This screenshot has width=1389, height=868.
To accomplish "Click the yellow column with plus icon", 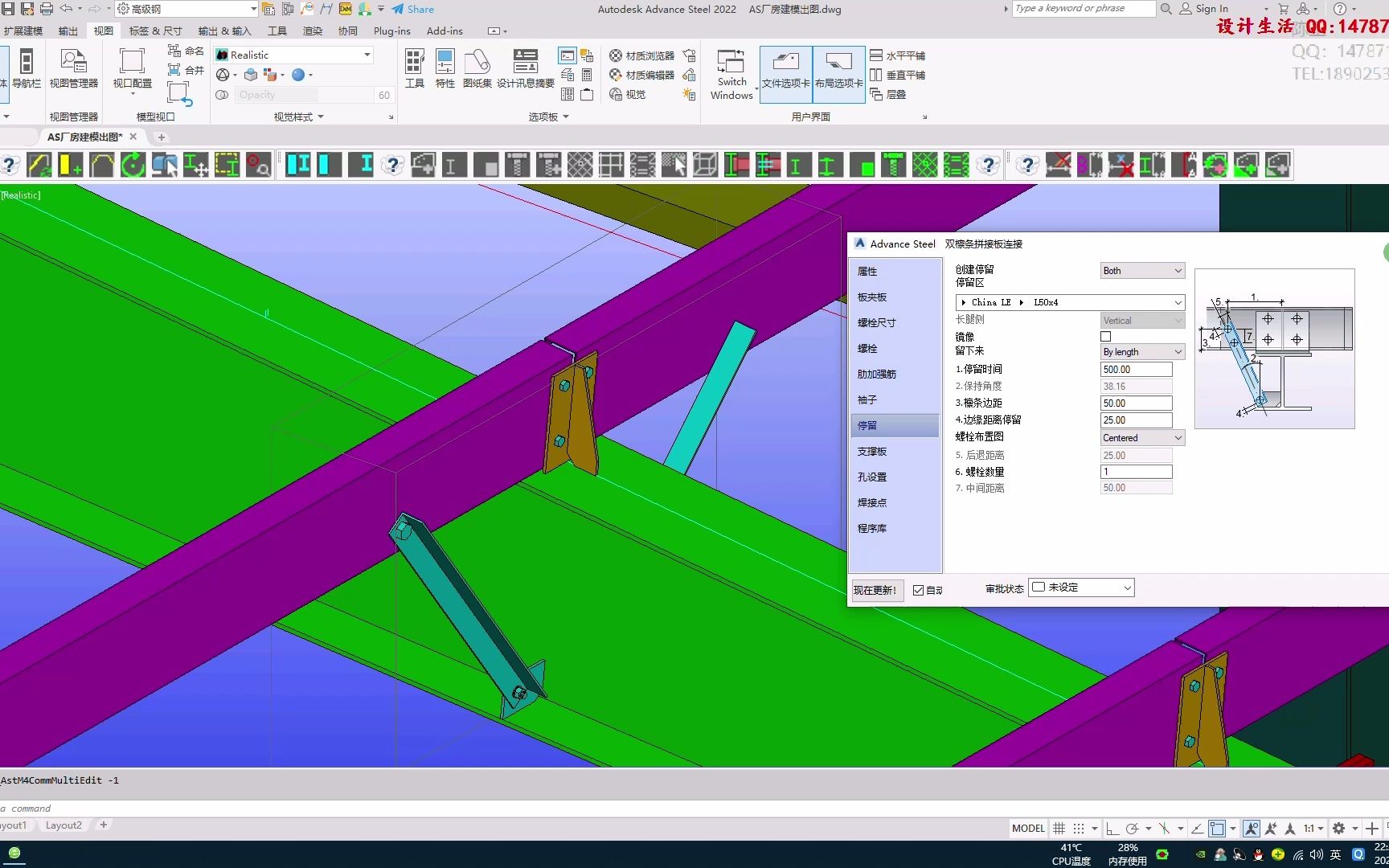I will click(x=71, y=166).
